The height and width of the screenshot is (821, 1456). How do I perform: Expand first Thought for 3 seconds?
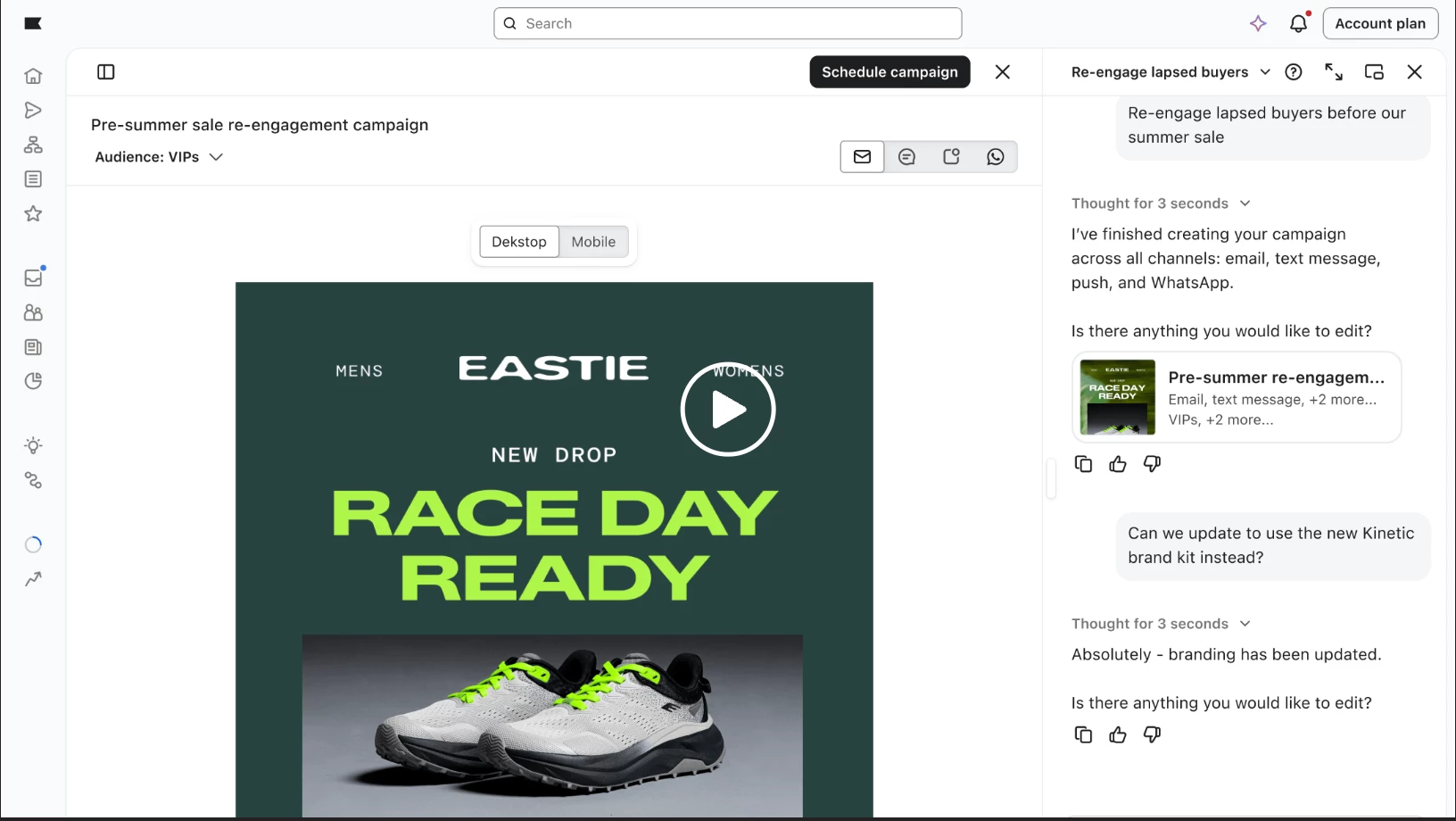(x=1161, y=203)
